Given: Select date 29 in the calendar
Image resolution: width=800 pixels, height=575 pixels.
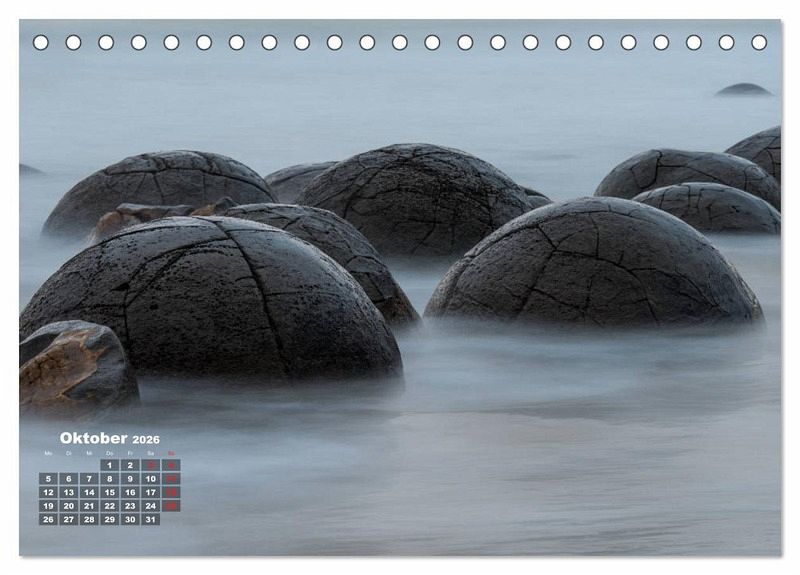Looking at the screenshot, I should (x=109, y=519).
